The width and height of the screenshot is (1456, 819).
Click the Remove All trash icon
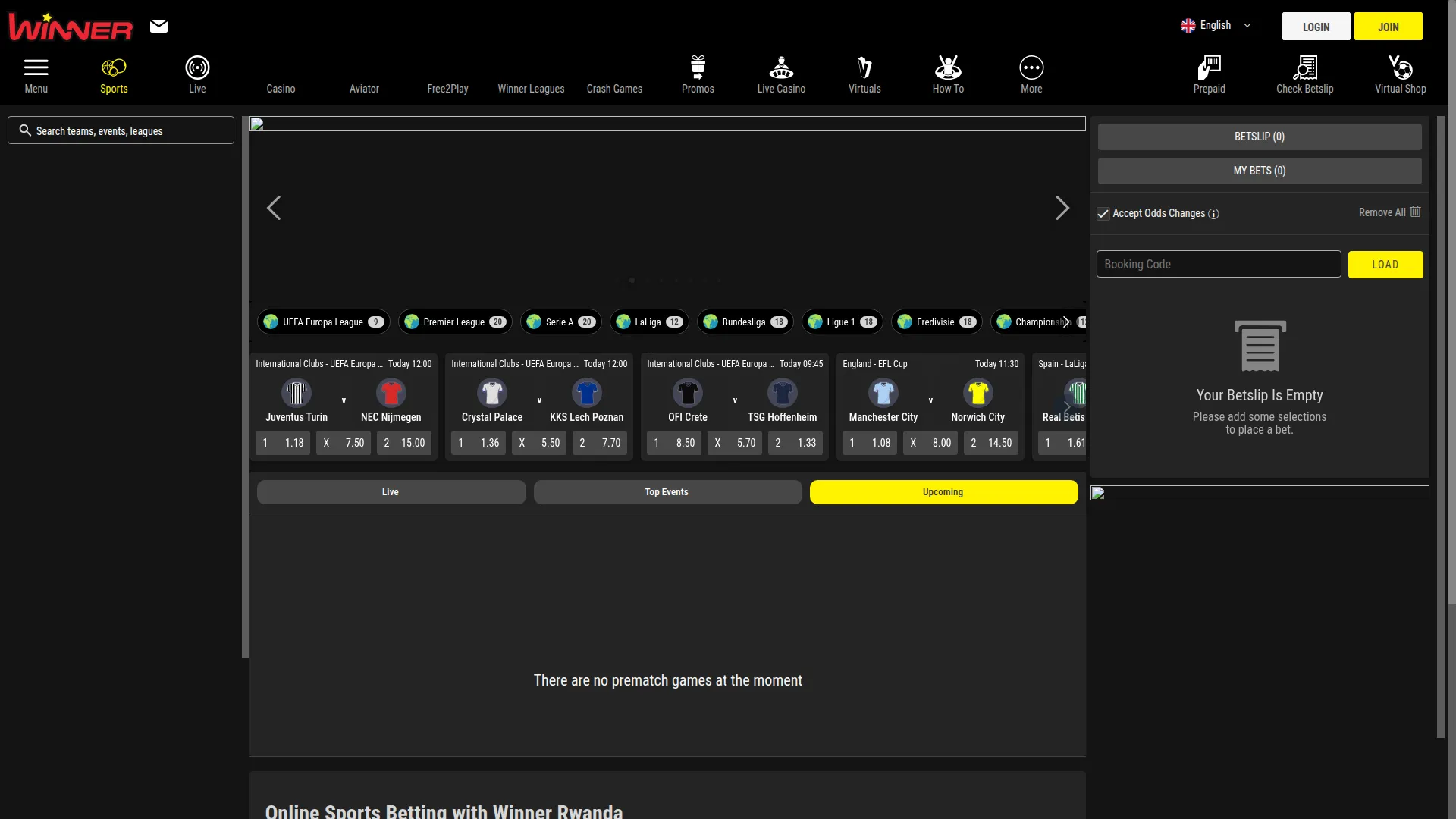click(x=1415, y=212)
